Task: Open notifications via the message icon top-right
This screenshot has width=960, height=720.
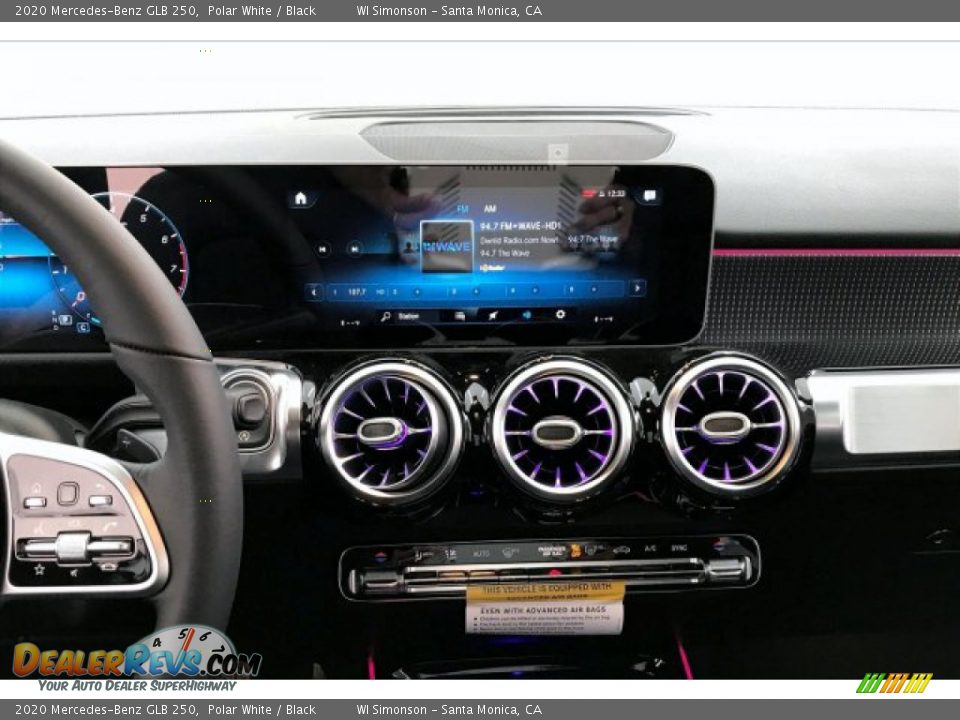Action: 649,196
